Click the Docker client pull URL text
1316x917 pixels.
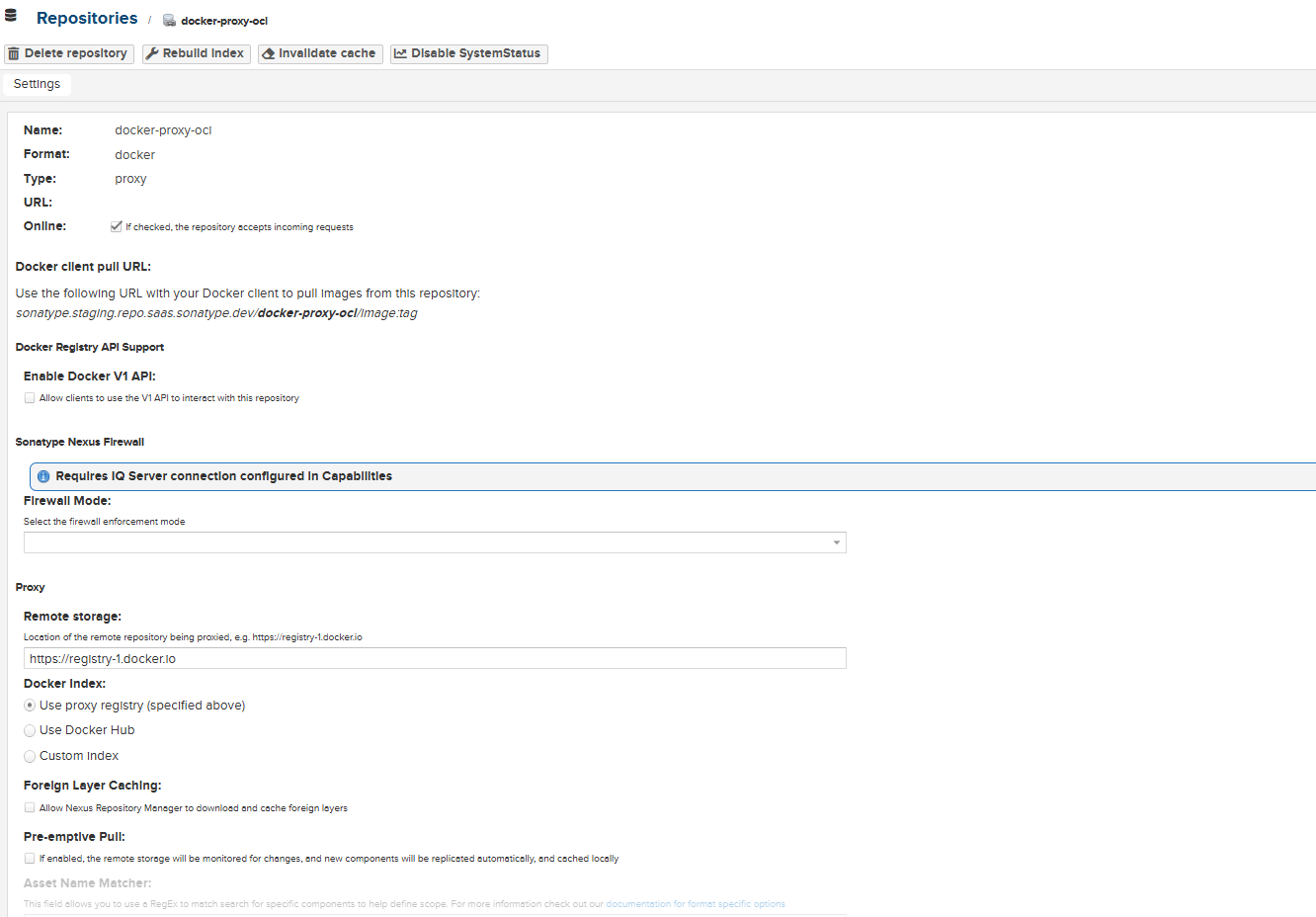216,313
